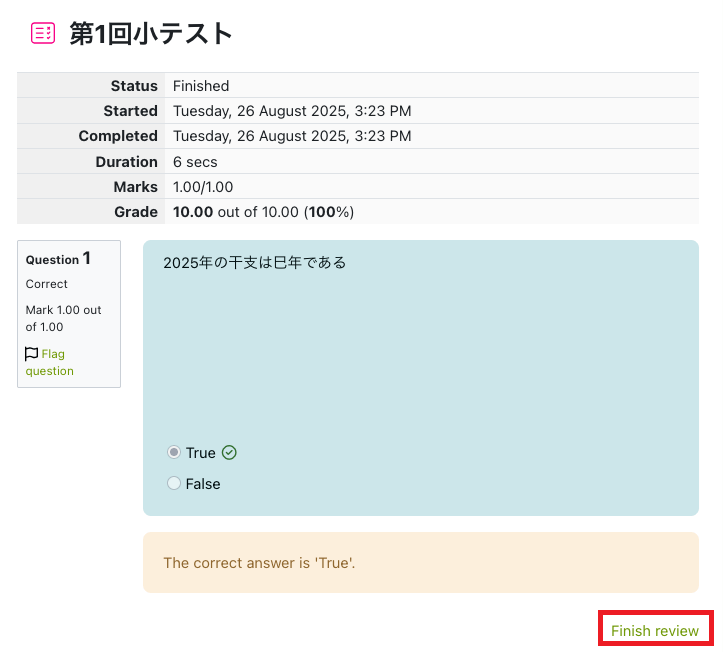Click the quiz title 第1回小テスト
Viewport: 723px width, 652px height.
coord(151,34)
